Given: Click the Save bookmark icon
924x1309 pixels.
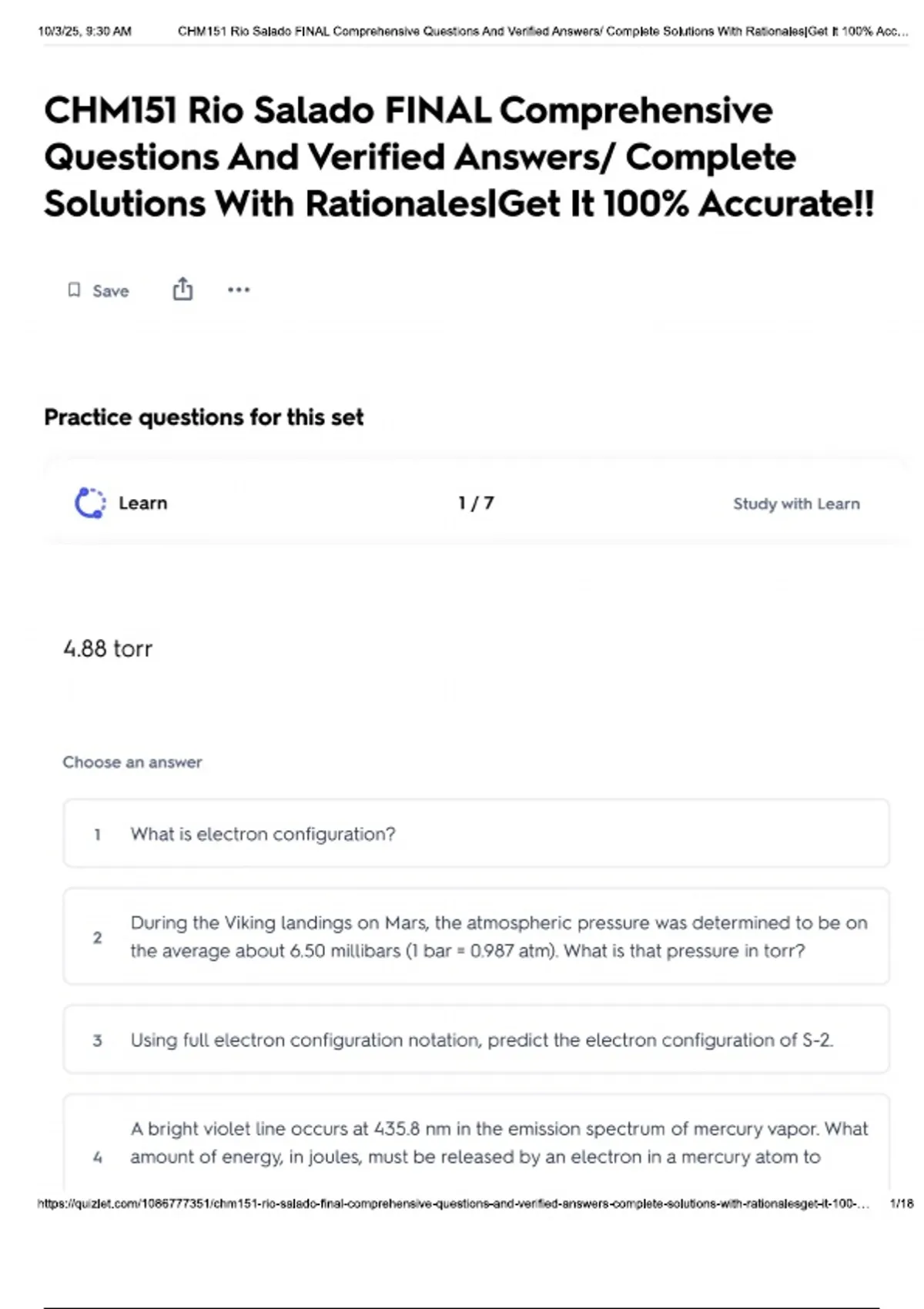Looking at the screenshot, I should click(x=74, y=290).
